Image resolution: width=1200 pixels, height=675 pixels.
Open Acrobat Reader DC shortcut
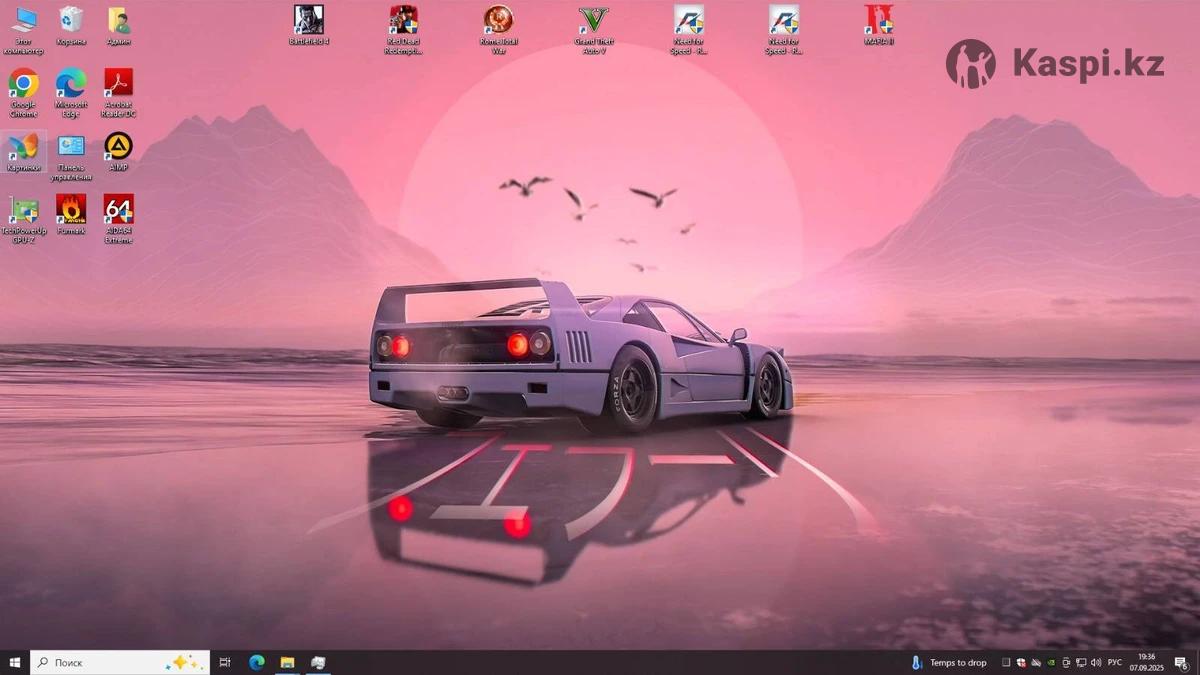[118, 84]
